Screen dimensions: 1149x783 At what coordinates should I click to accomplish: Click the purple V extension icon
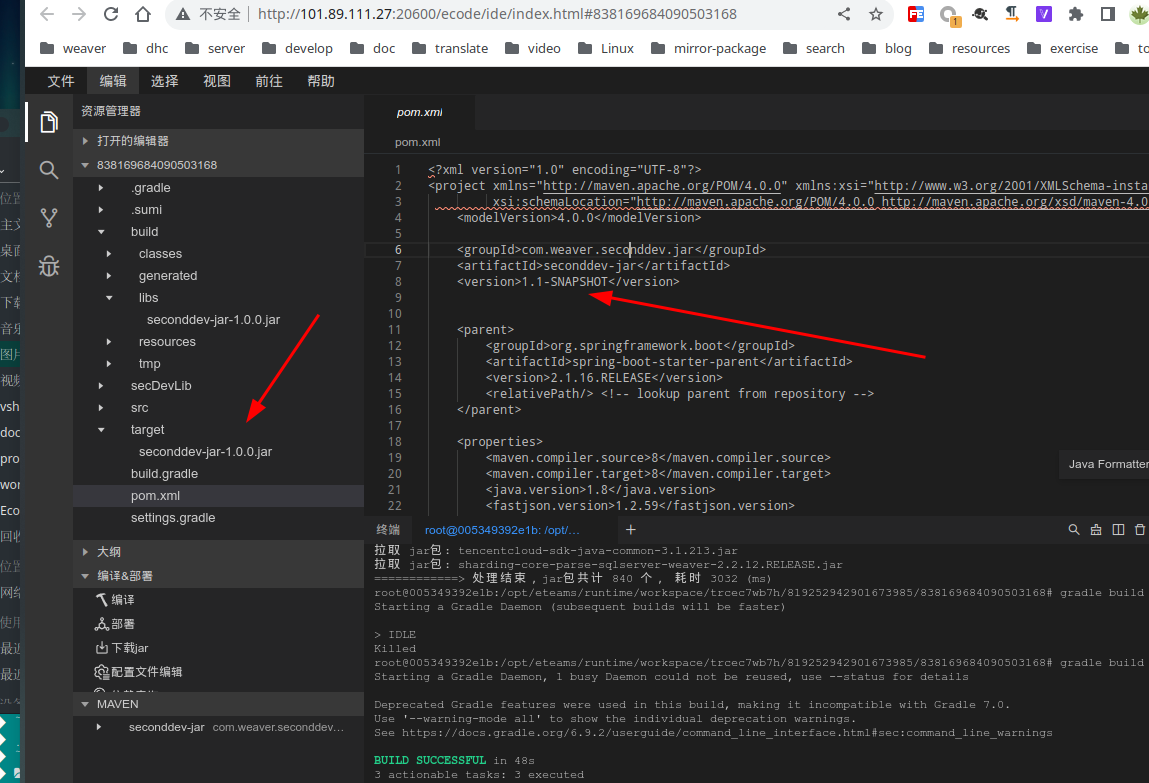point(1043,14)
